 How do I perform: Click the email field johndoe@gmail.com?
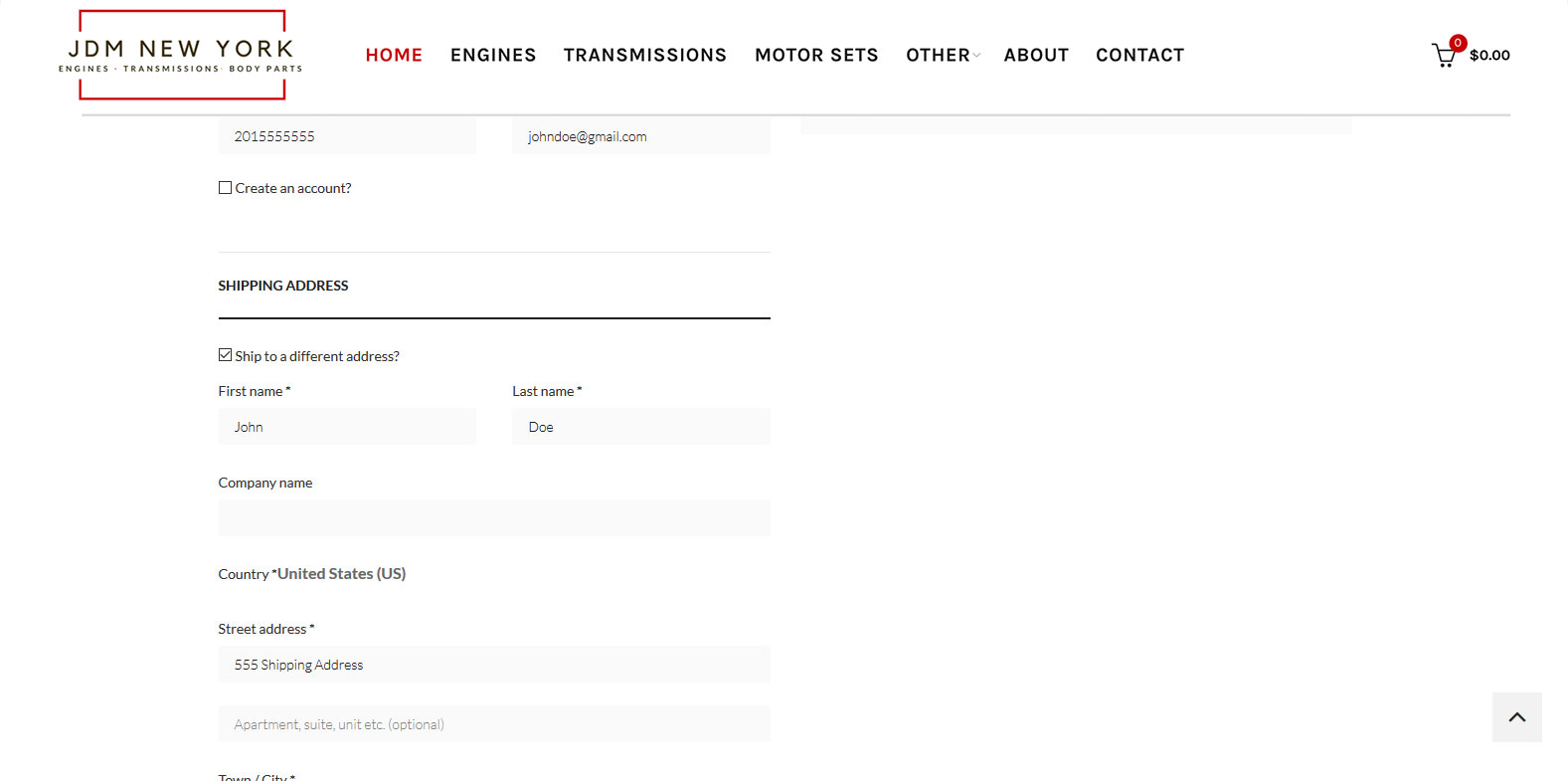point(641,136)
